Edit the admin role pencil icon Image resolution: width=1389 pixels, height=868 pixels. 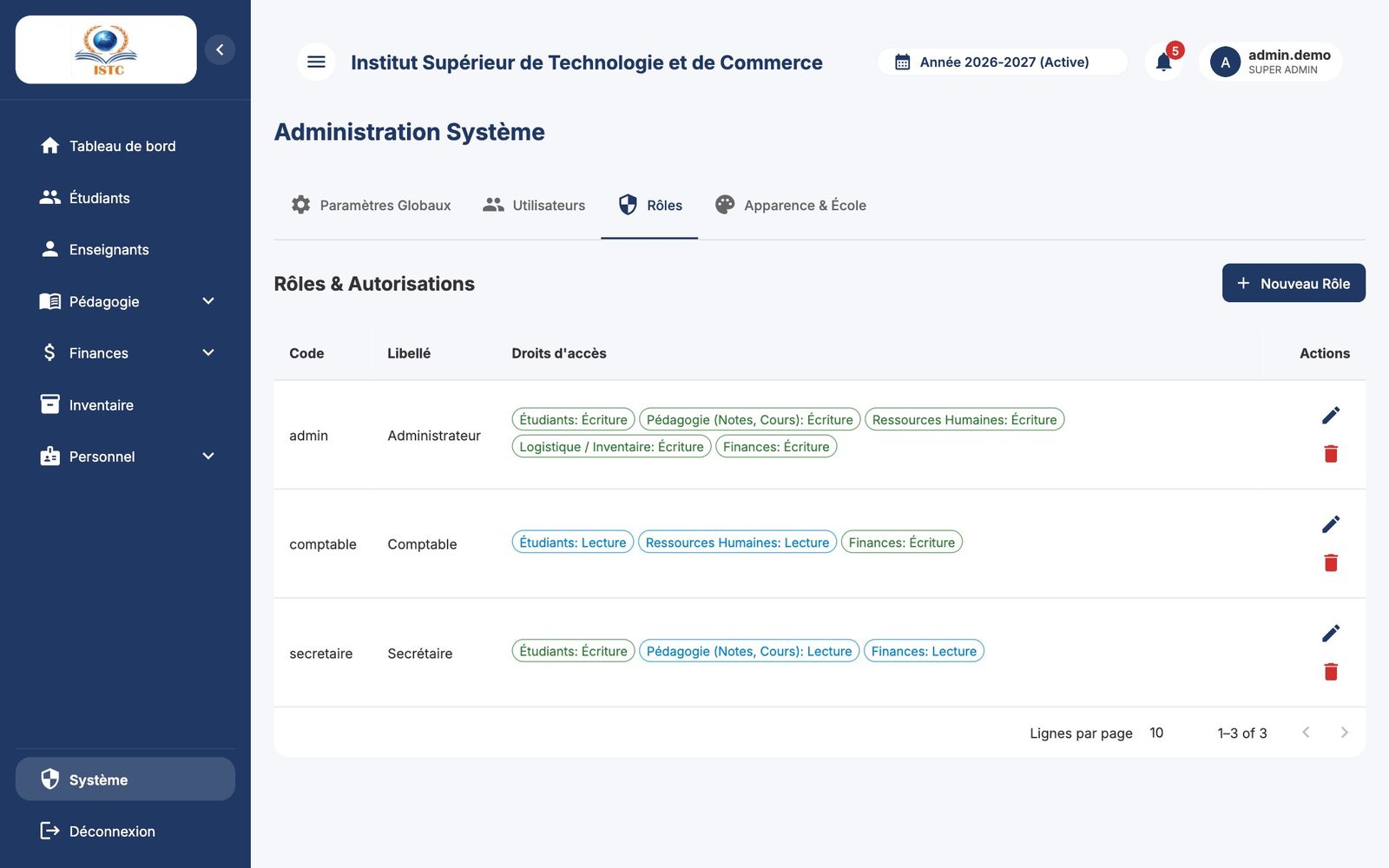(x=1331, y=416)
